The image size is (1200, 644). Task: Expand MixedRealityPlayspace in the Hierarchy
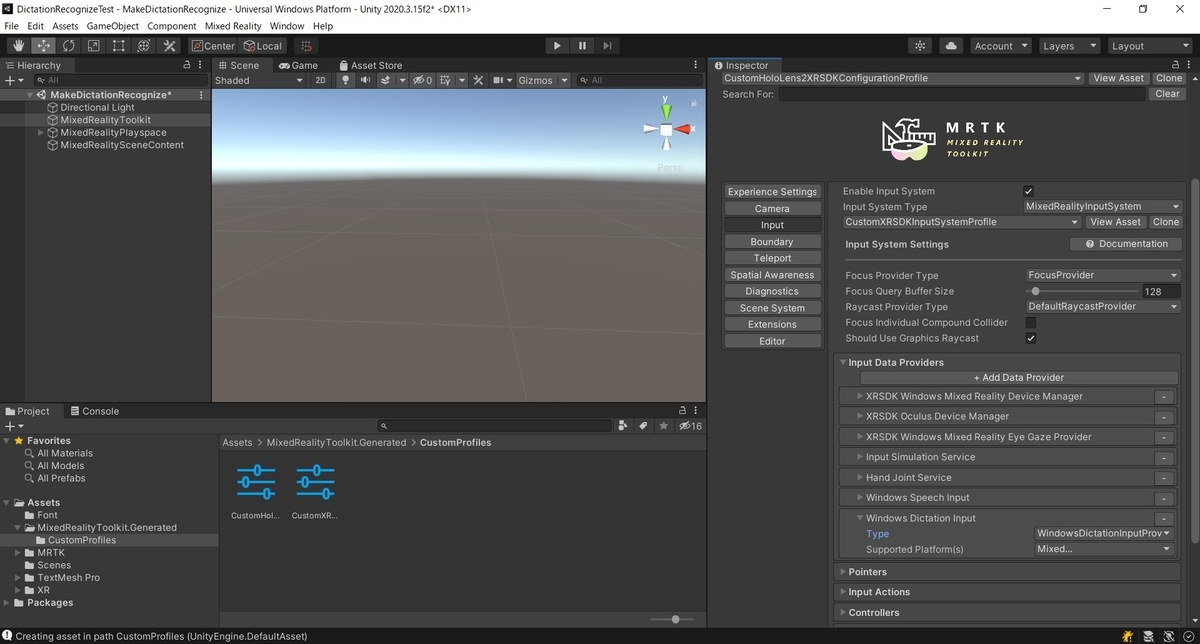(x=40, y=132)
